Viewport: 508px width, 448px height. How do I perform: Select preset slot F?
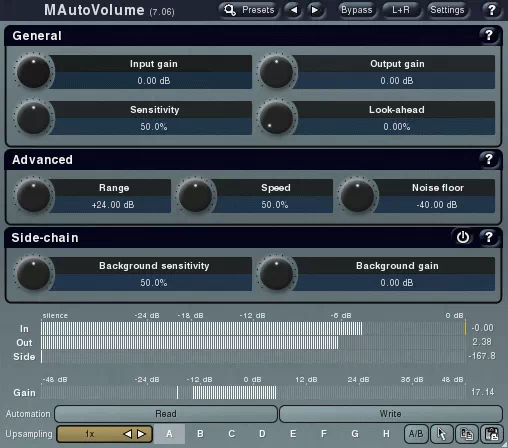[x=324, y=434]
